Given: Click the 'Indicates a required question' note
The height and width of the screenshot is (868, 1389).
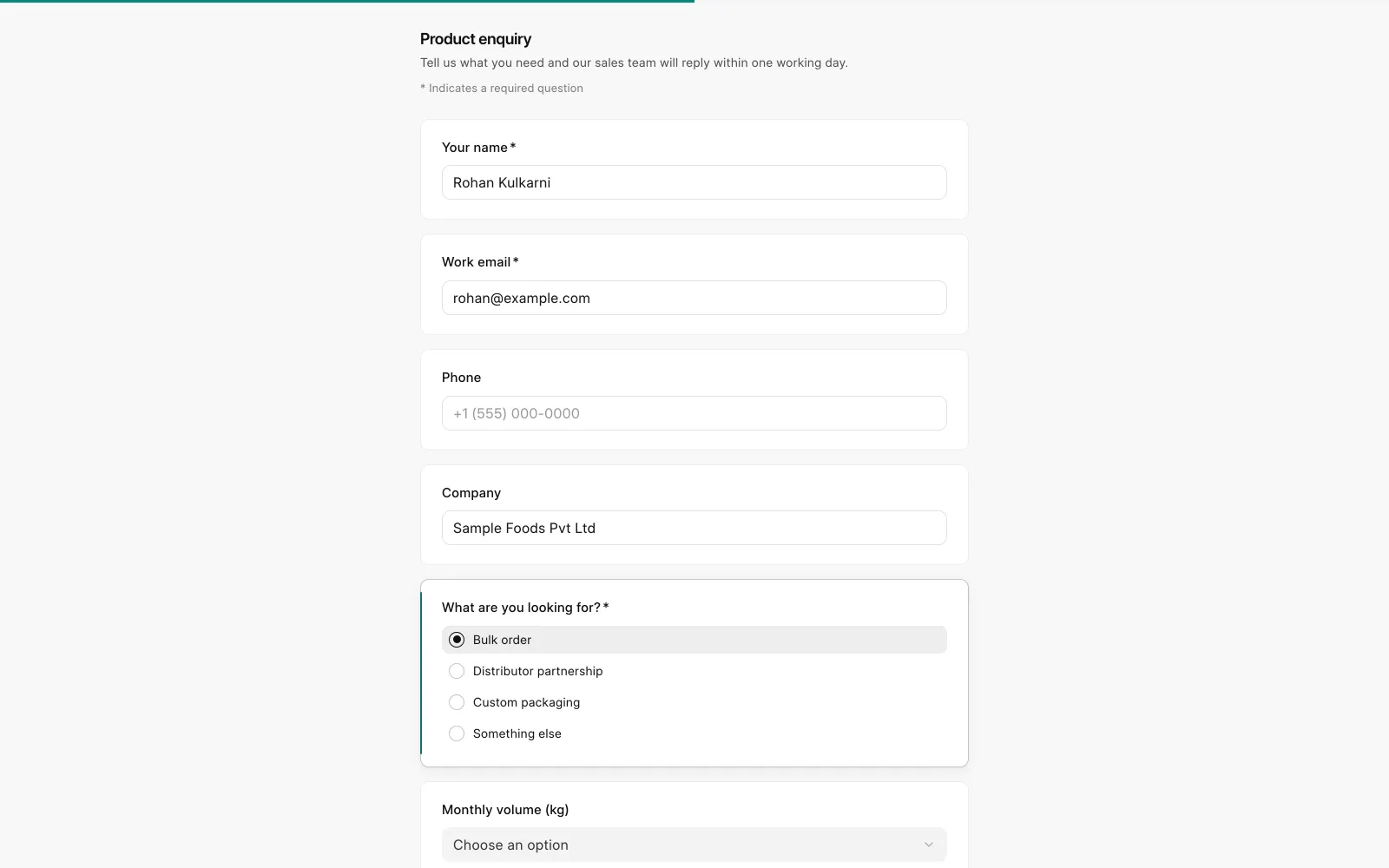Looking at the screenshot, I should coord(502,89).
